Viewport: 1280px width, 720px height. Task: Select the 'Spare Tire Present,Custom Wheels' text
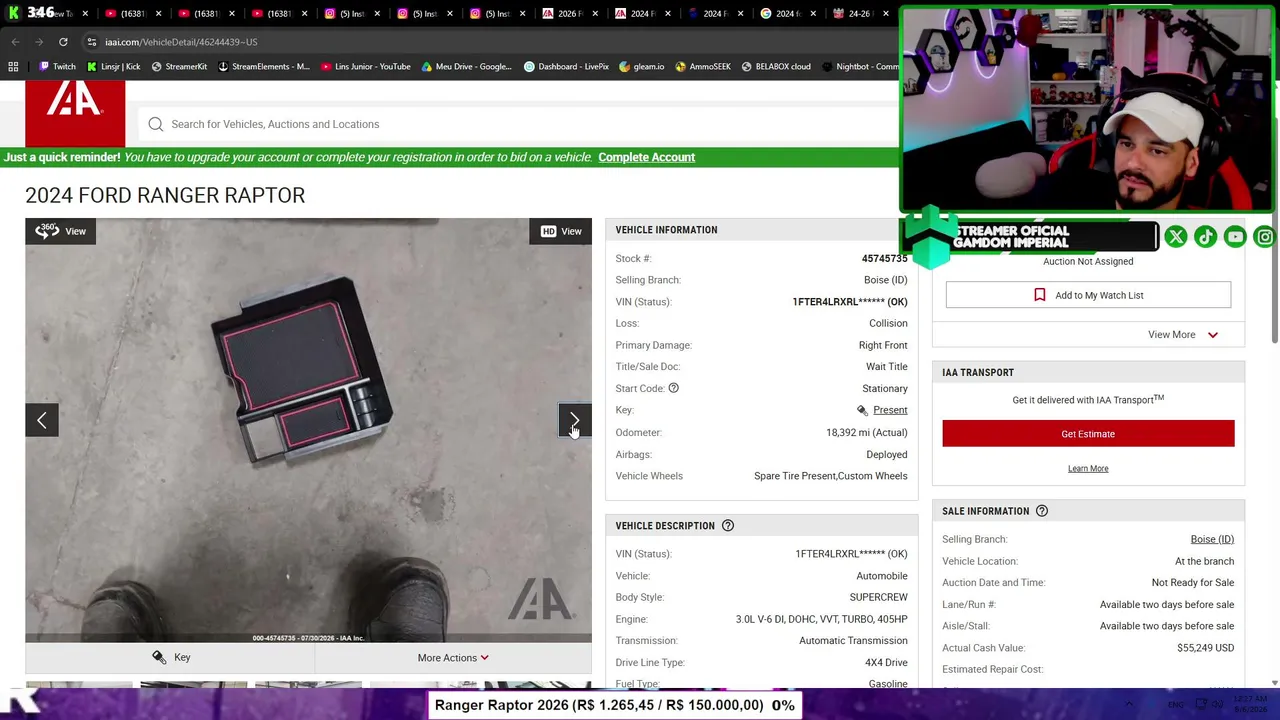[831, 476]
